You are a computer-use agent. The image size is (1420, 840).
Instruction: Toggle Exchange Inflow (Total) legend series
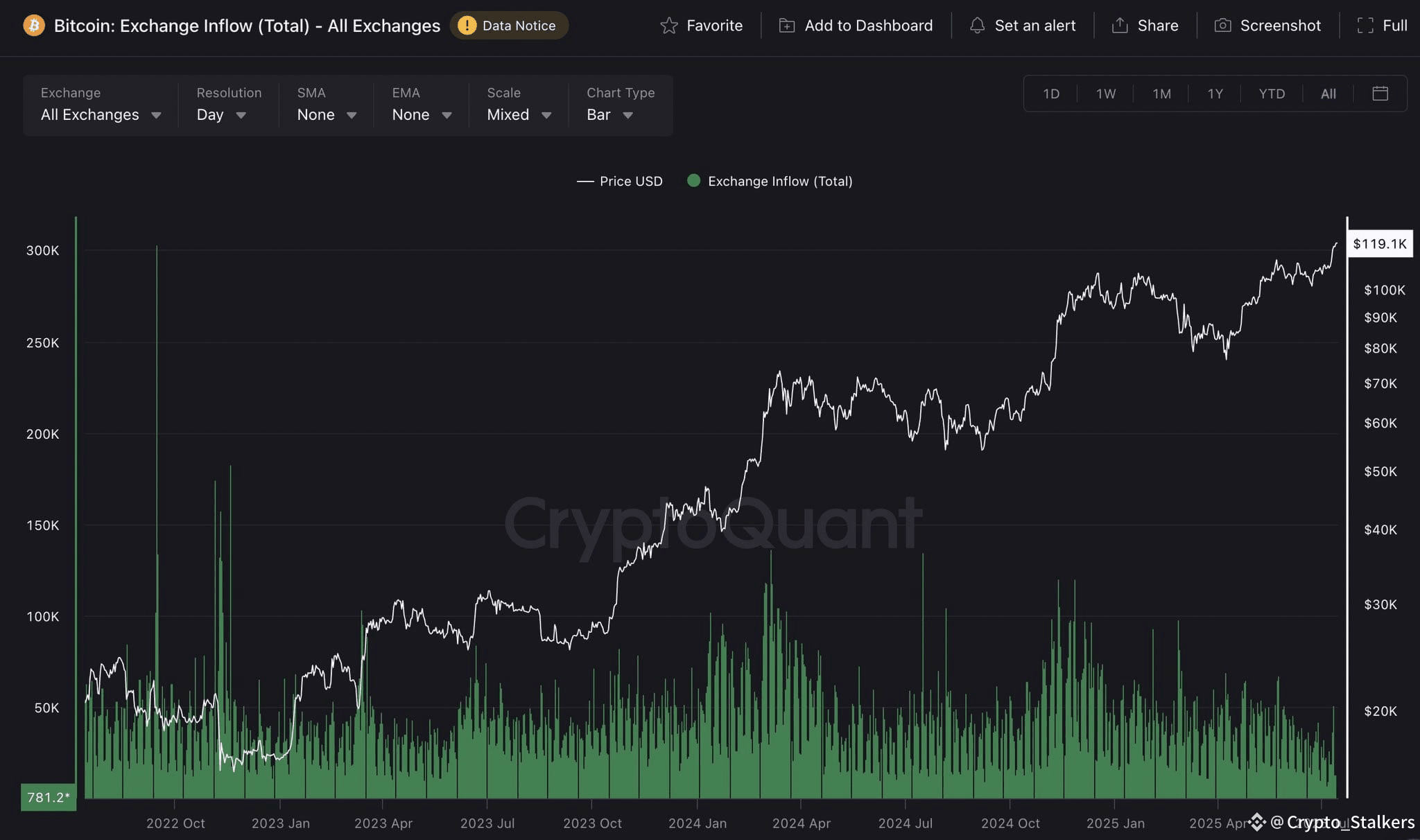click(x=770, y=181)
